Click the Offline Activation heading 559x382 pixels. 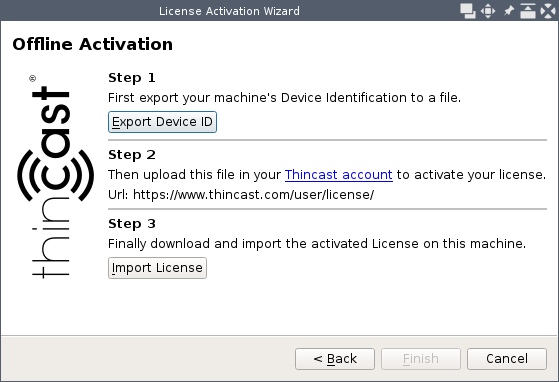(x=92, y=44)
